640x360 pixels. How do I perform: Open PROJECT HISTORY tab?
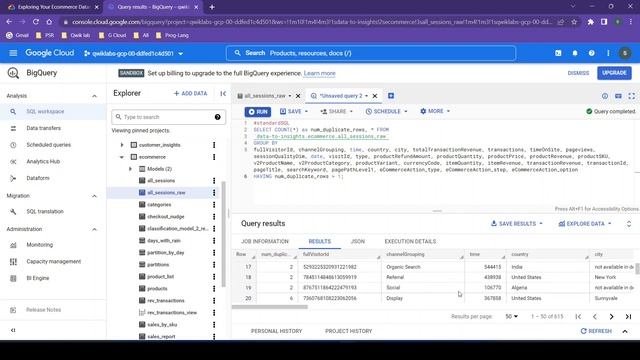pos(349,331)
